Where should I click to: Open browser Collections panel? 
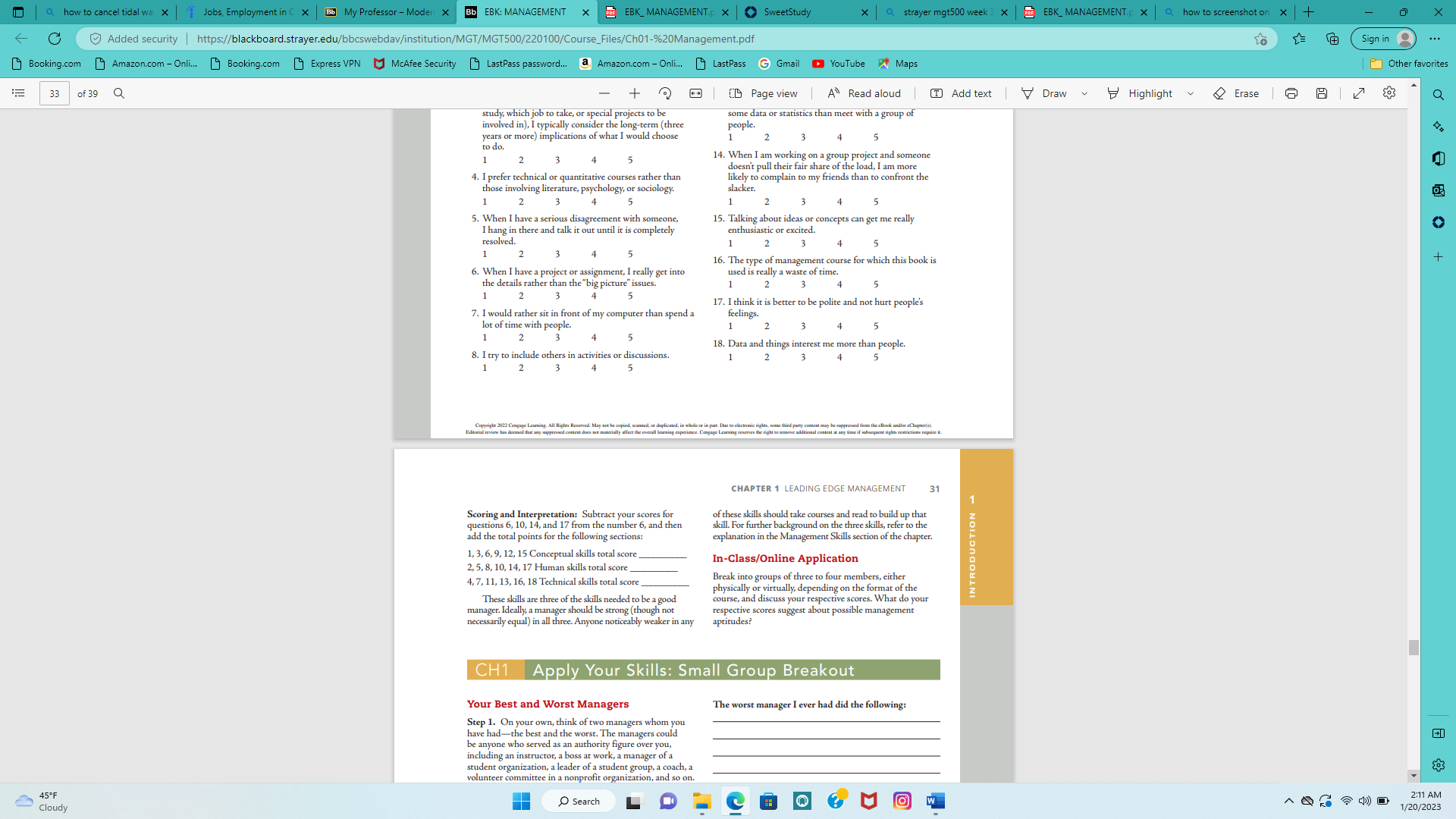[x=1332, y=39]
